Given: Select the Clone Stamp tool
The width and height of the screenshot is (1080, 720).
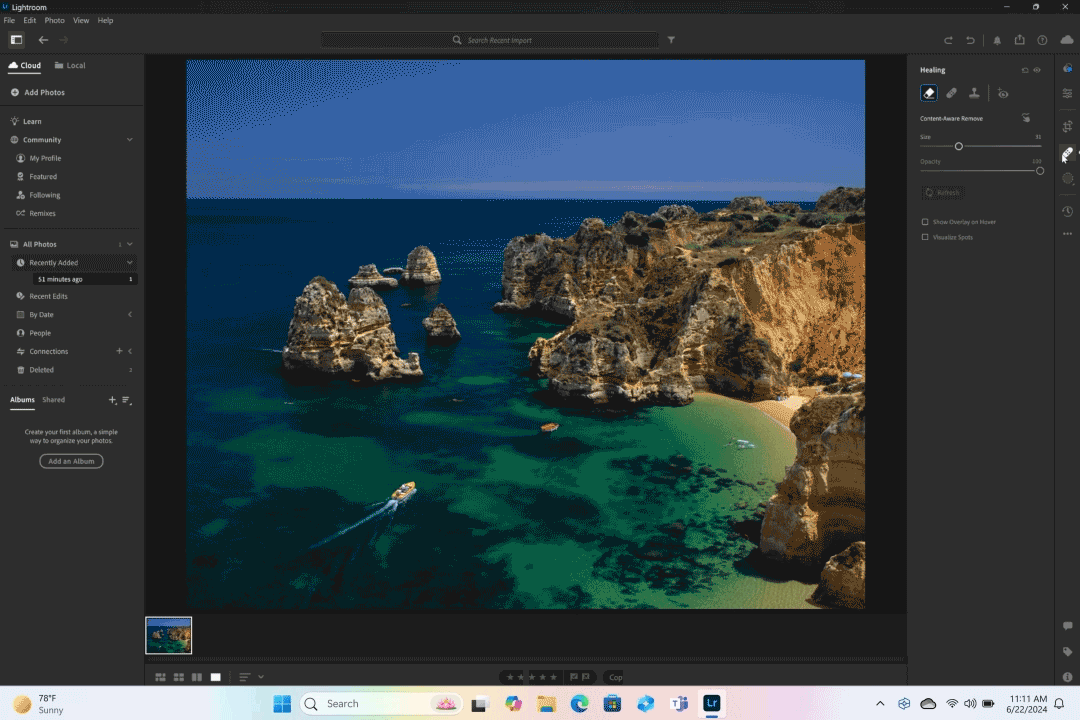Looking at the screenshot, I should (x=975, y=92).
